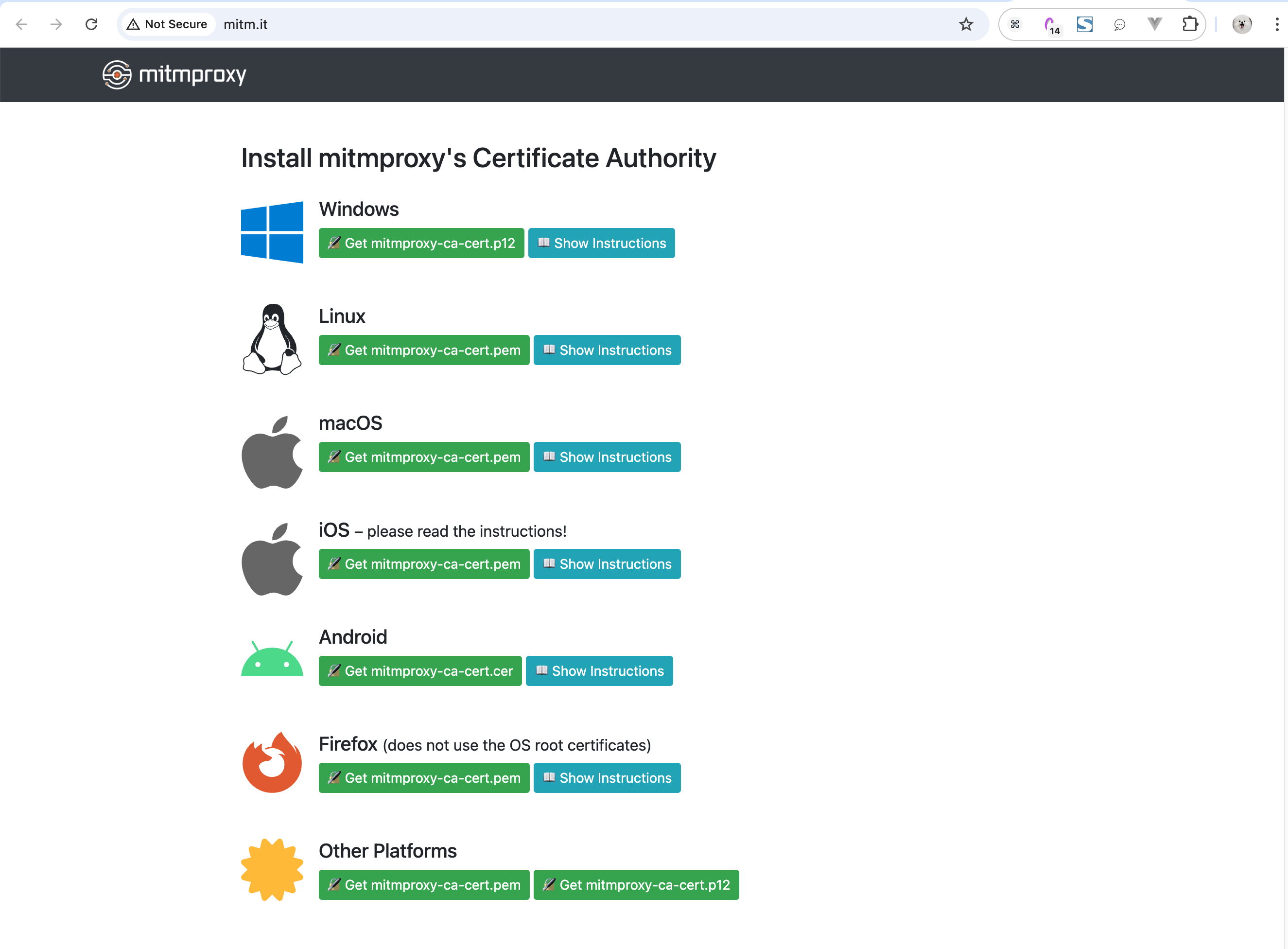This screenshot has height=949, width=1288.
Task: Click Show Instructions for Firefox
Action: point(607,778)
